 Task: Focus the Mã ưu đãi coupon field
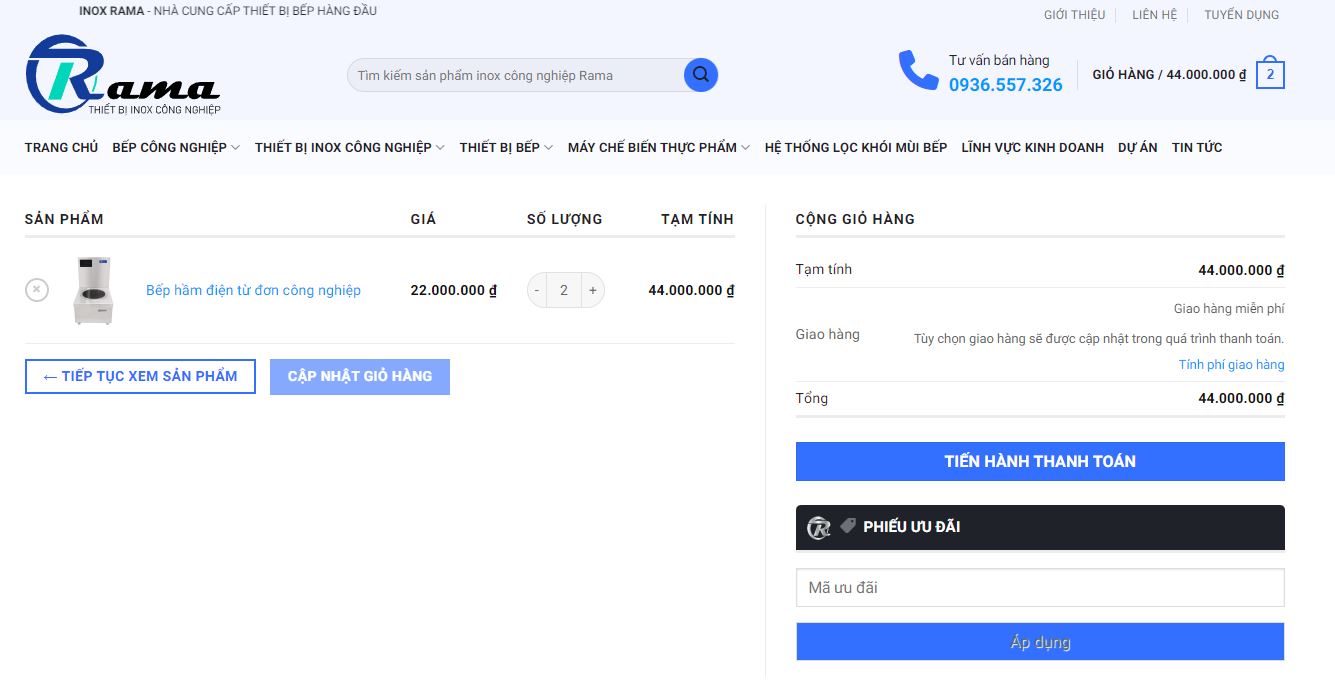1040,588
